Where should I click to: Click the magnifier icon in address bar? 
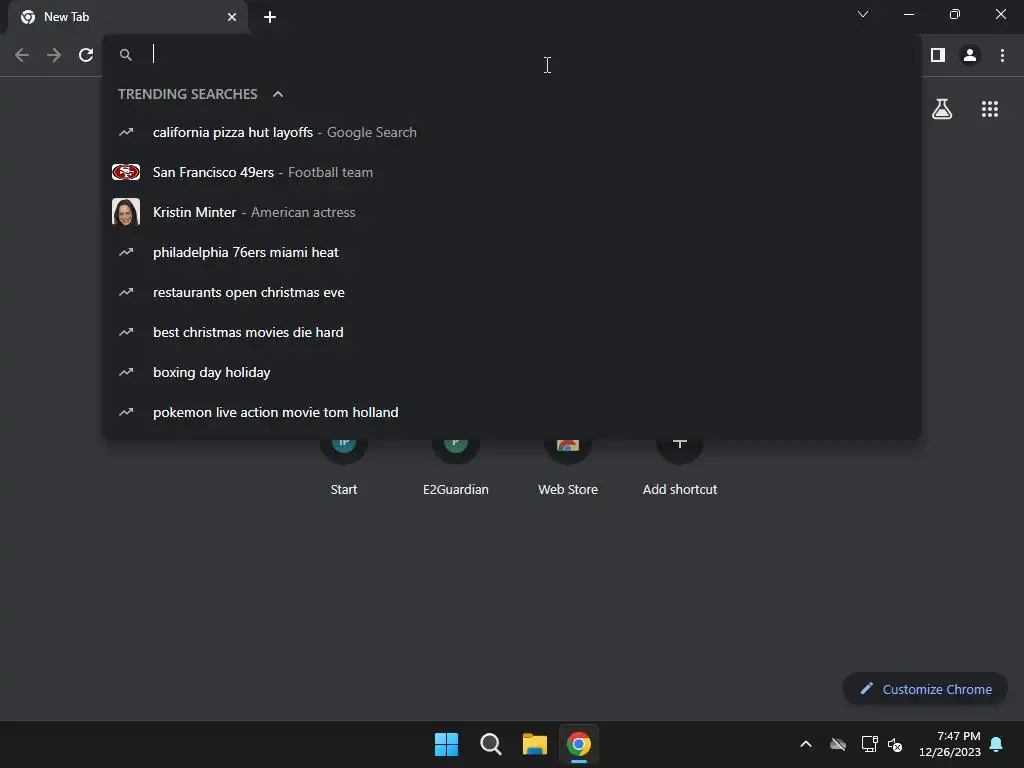126,55
